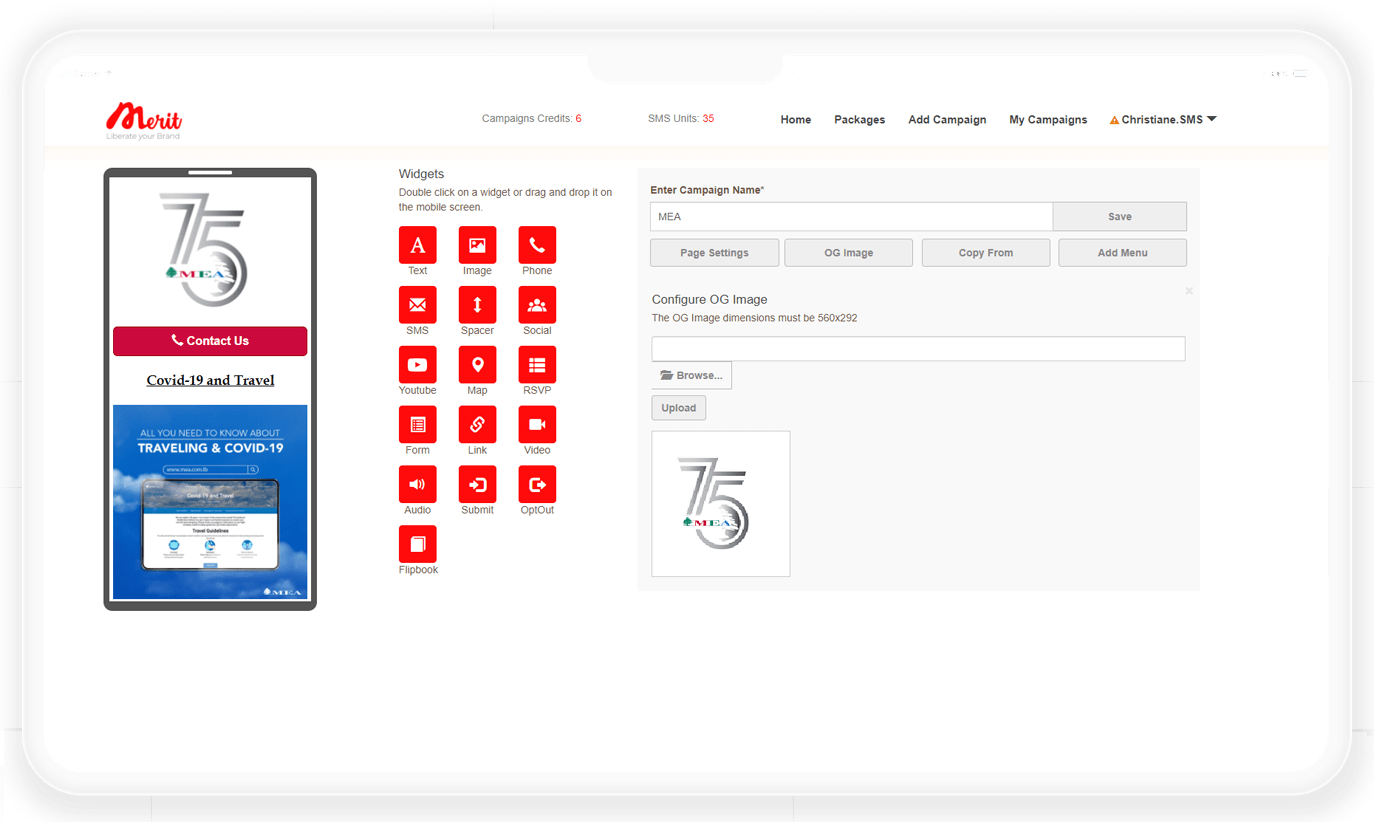Close the Configure OG Image panel
This screenshot has width=1374, height=829.
tap(1188, 291)
